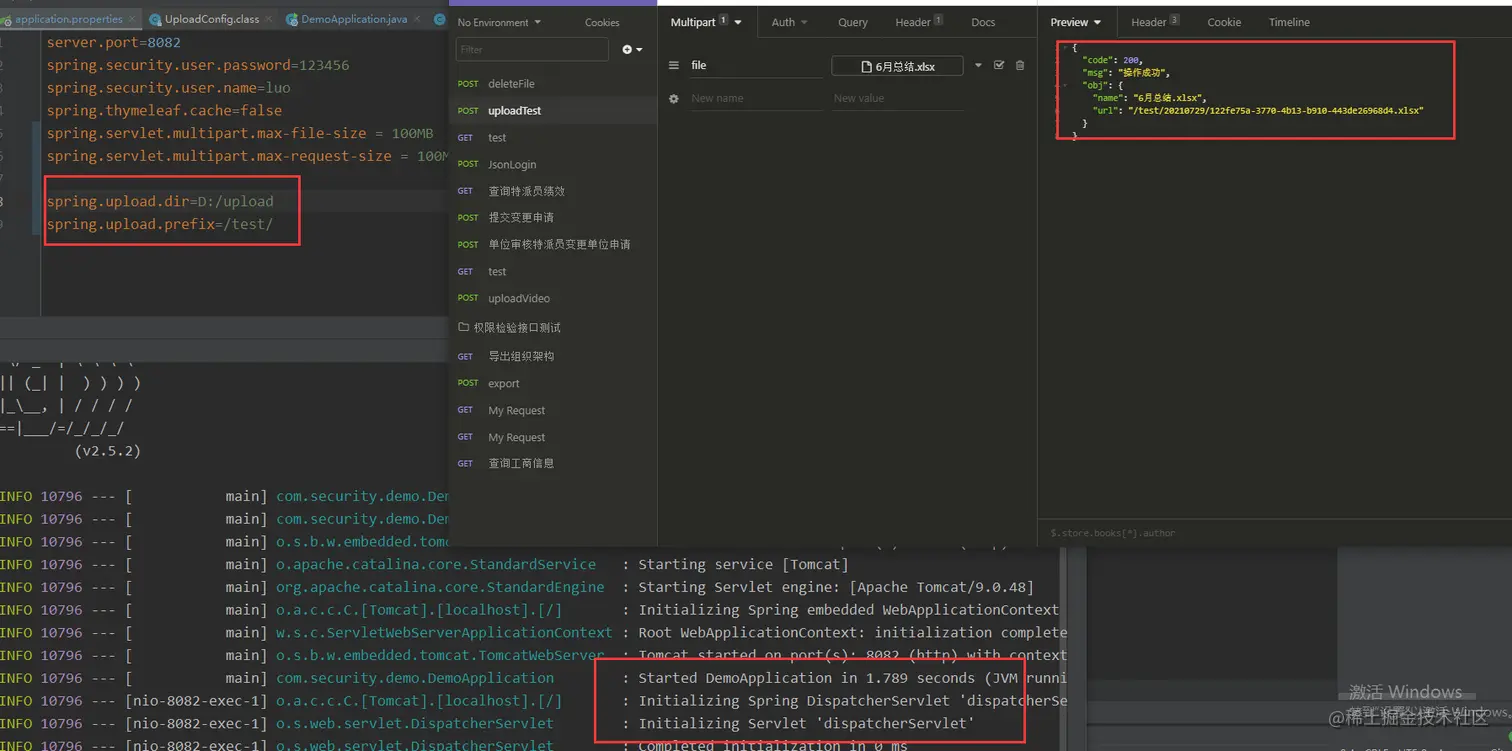The image size is (1512, 751).
Task: Open the 查询特派员绩效 GET request
Action: [x=553, y=191]
